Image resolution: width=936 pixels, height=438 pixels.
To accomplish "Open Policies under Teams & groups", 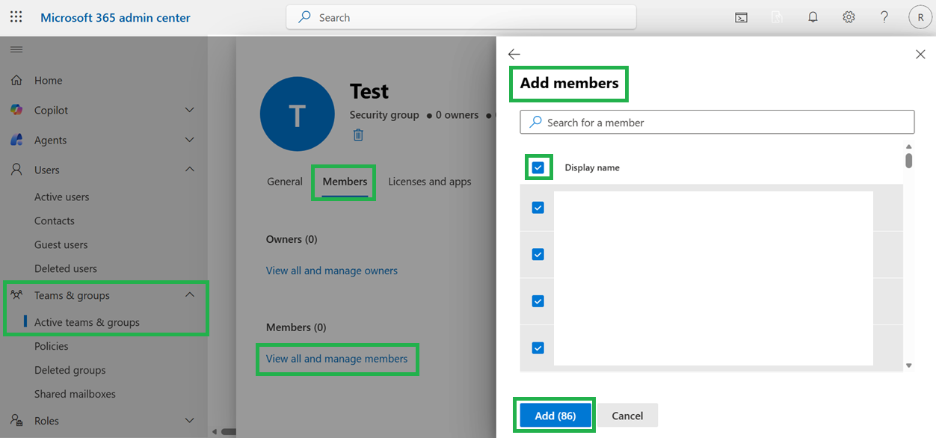I will pos(51,346).
